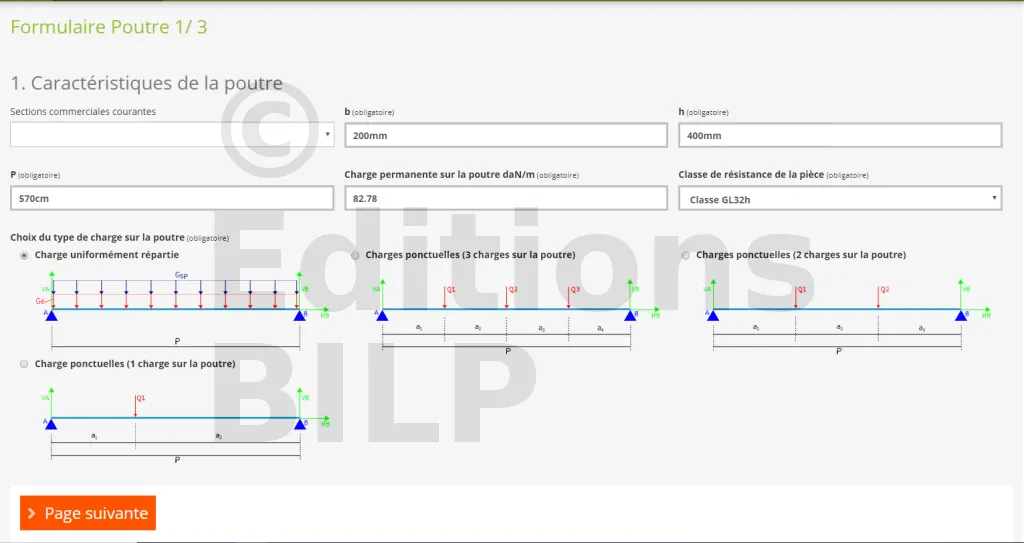Edit the Charge permanente field showing 82.78
The height and width of the screenshot is (543, 1024).
pos(505,199)
